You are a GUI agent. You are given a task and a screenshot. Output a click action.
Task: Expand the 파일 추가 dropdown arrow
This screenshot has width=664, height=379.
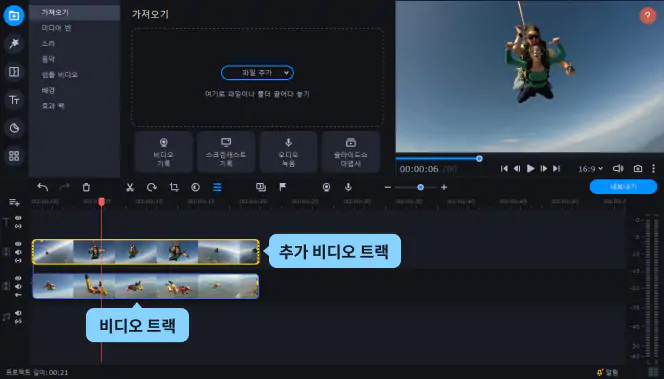tap(286, 73)
